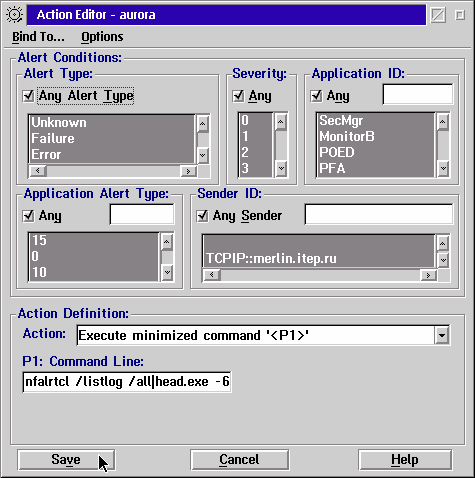The width and height of the screenshot is (475, 478).
Task: Toggle the Any Sender checkbox
Action: (x=202, y=216)
